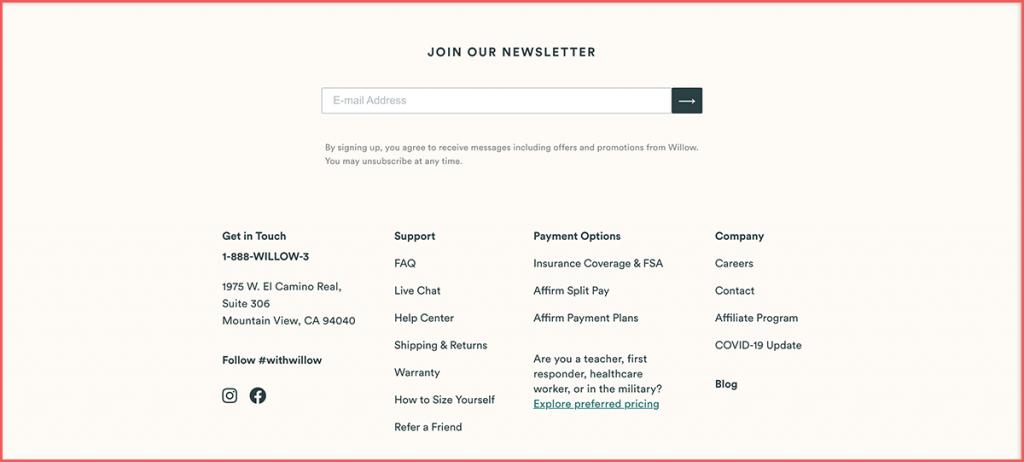Read the COVID-19 Update
1024x462 pixels.
coord(758,345)
